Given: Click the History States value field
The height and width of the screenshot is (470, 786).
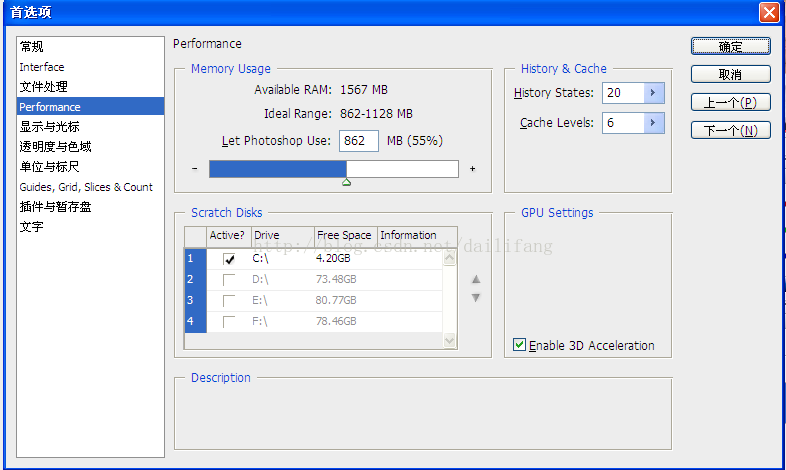Looking at the screenshot, I should point(623,93).
